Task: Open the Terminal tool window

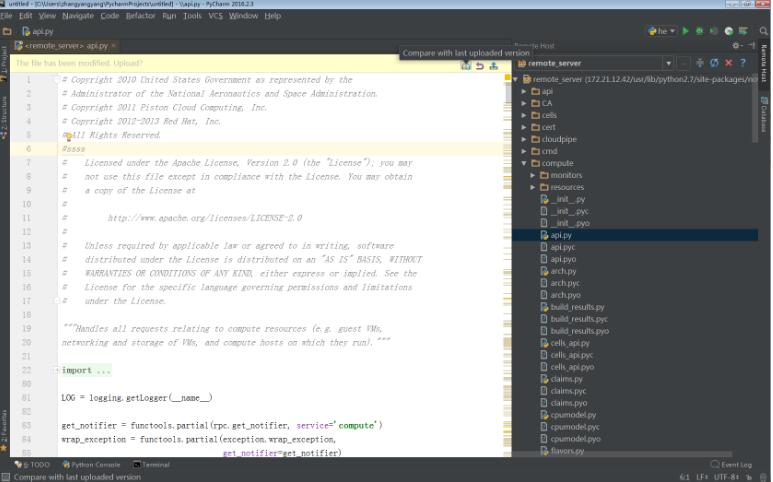Action: coord(152,465)
